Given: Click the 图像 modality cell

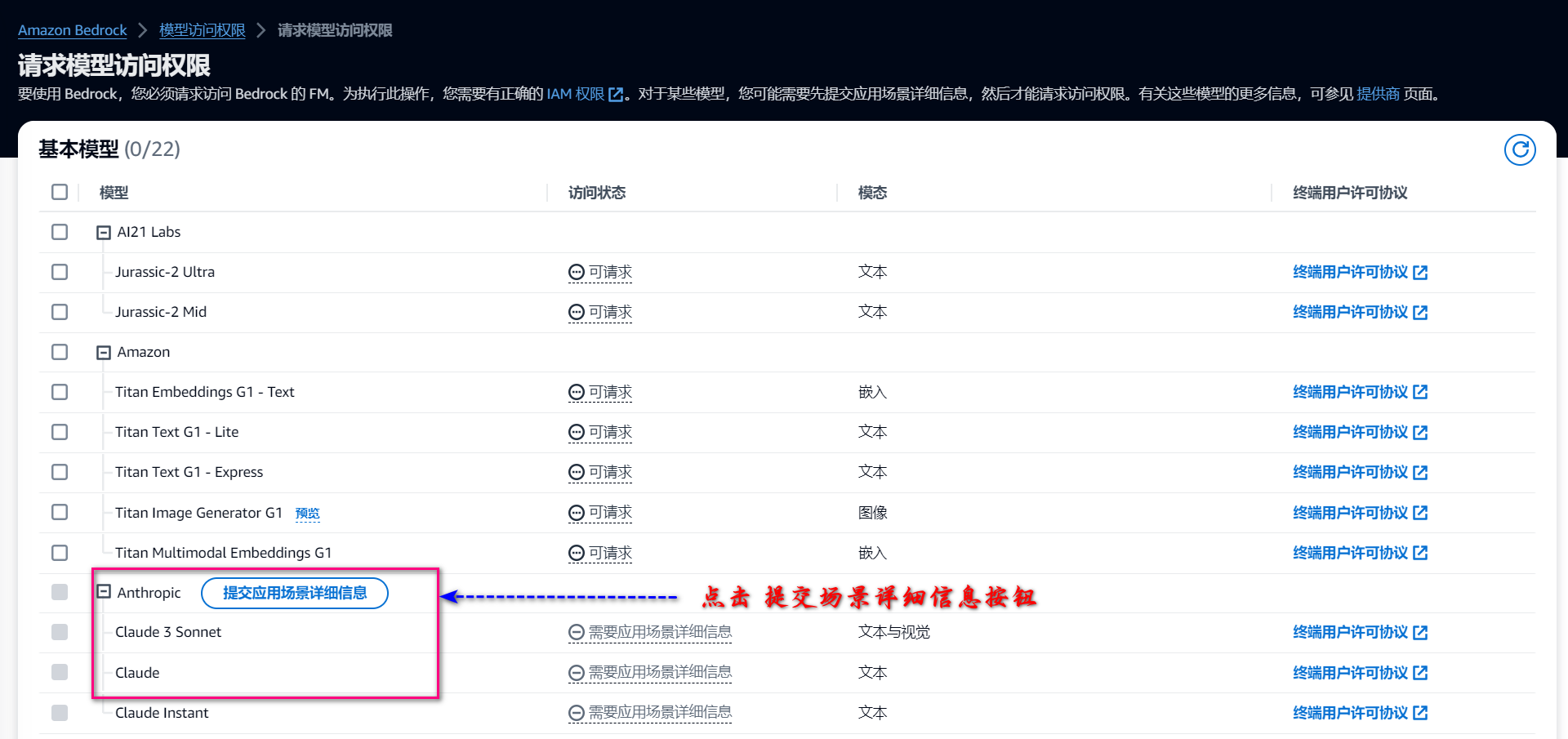Looking at the screenshot, I should (872, 513).
